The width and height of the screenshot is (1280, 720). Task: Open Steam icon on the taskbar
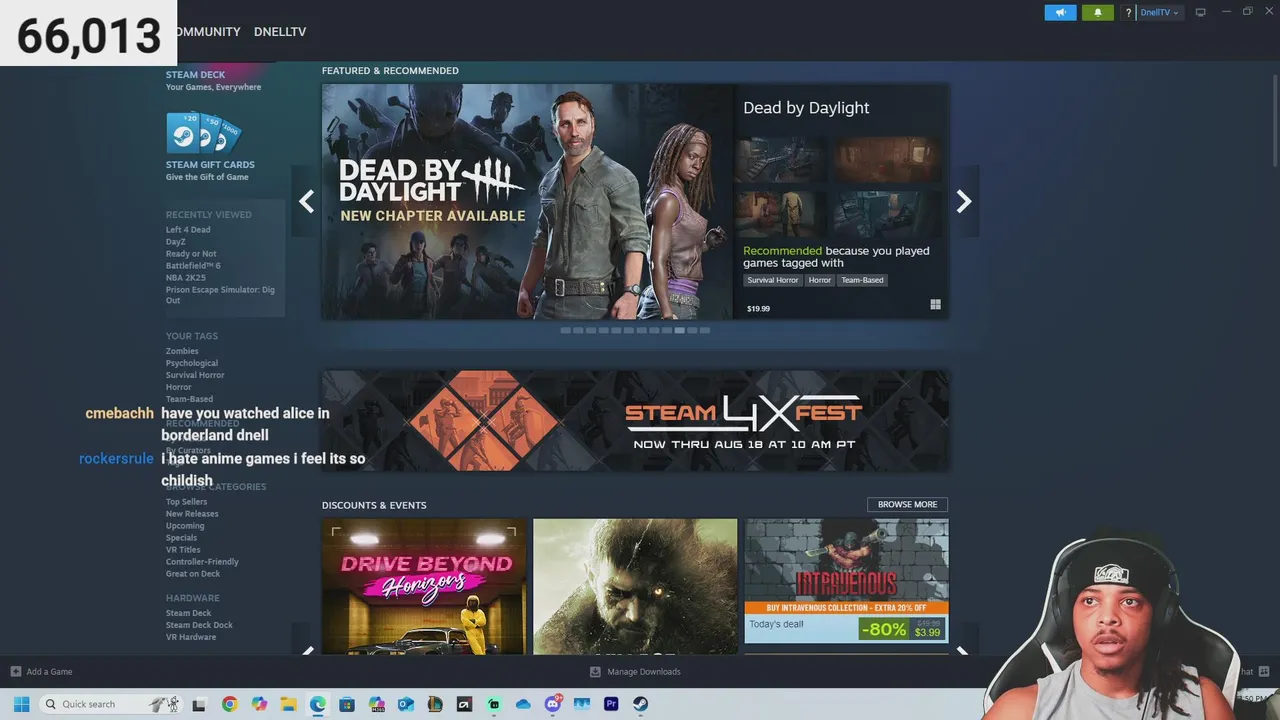pyautogui.click(x=640, y=704)
